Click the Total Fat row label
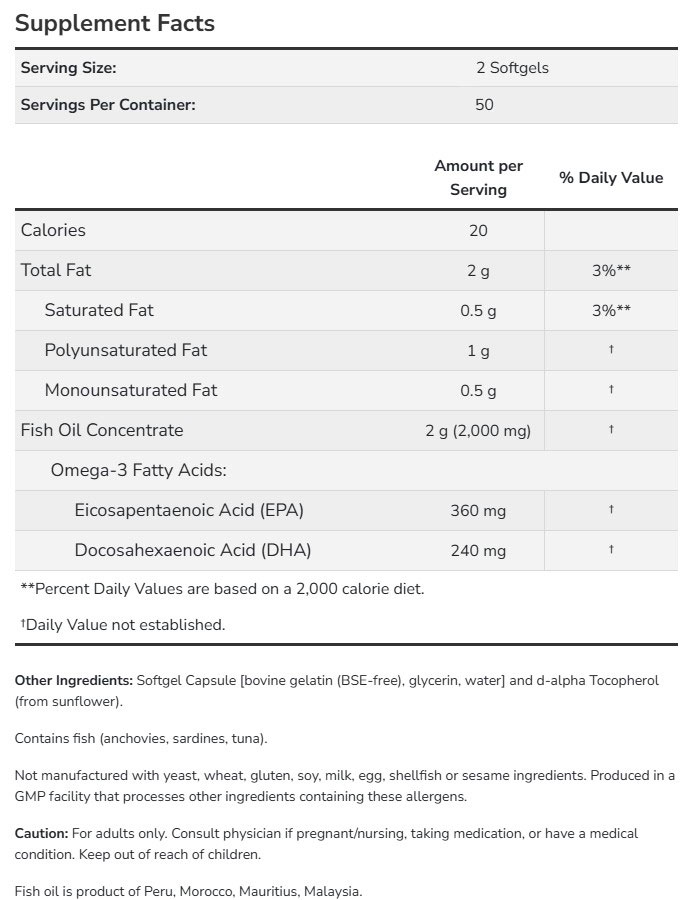The width and height of the screenshot is (694, 900). pos(56,270)
